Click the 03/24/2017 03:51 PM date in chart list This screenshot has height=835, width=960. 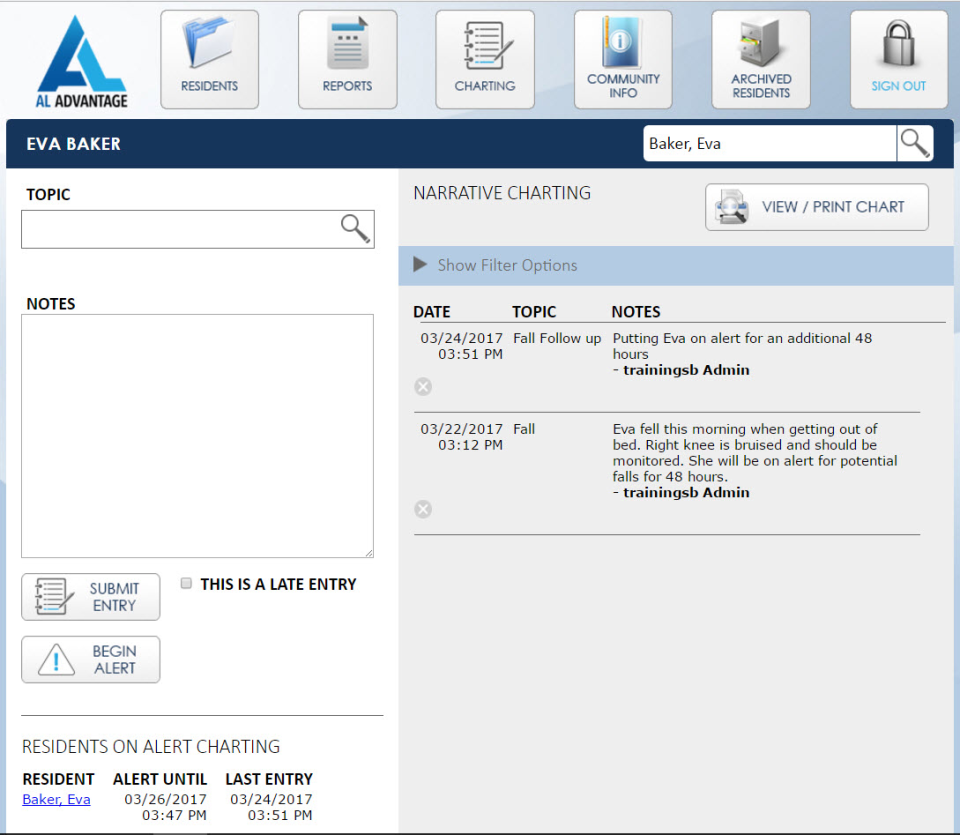(462, 346)
